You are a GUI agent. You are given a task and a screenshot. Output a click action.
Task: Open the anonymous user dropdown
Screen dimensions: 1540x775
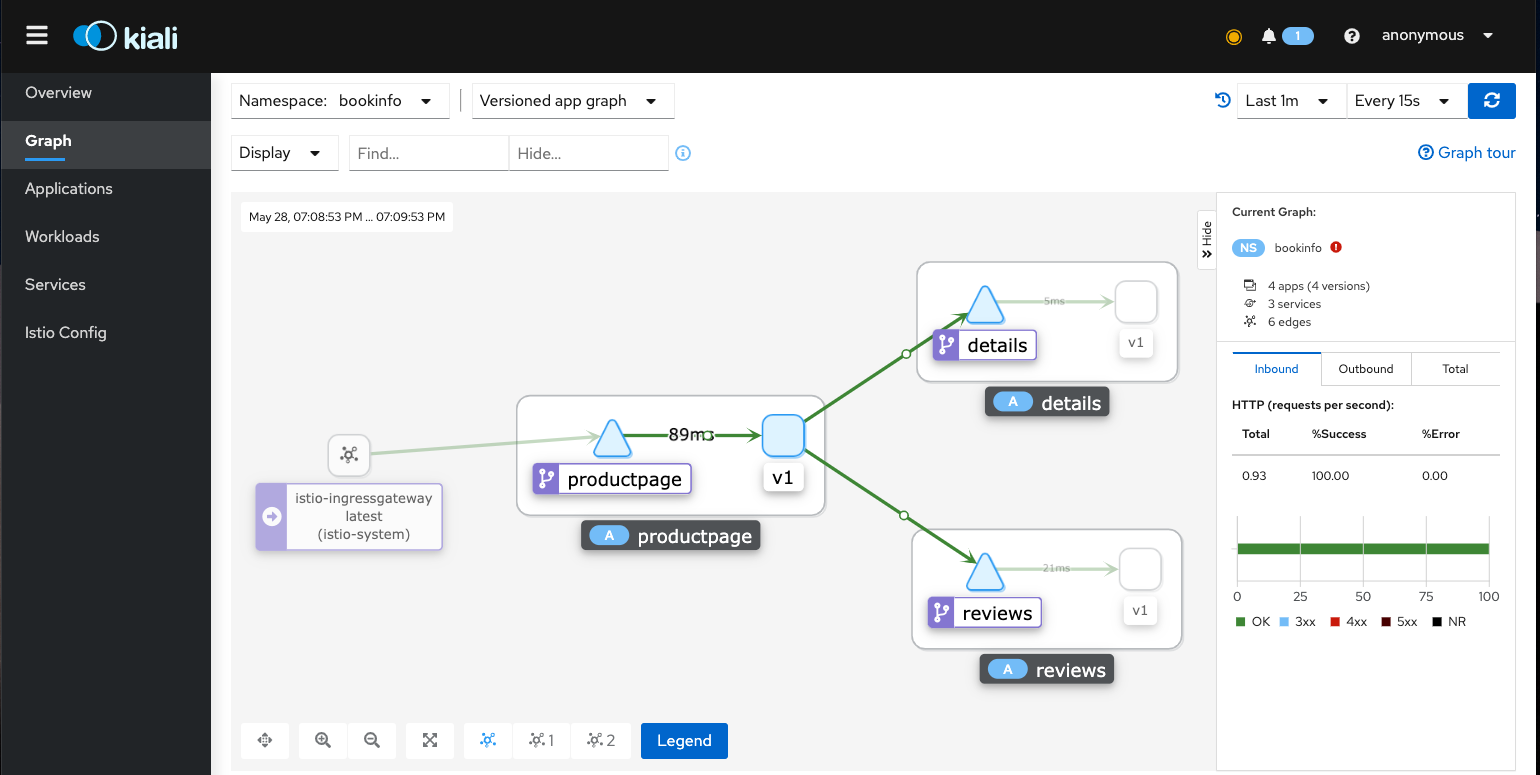point(1438,36)
